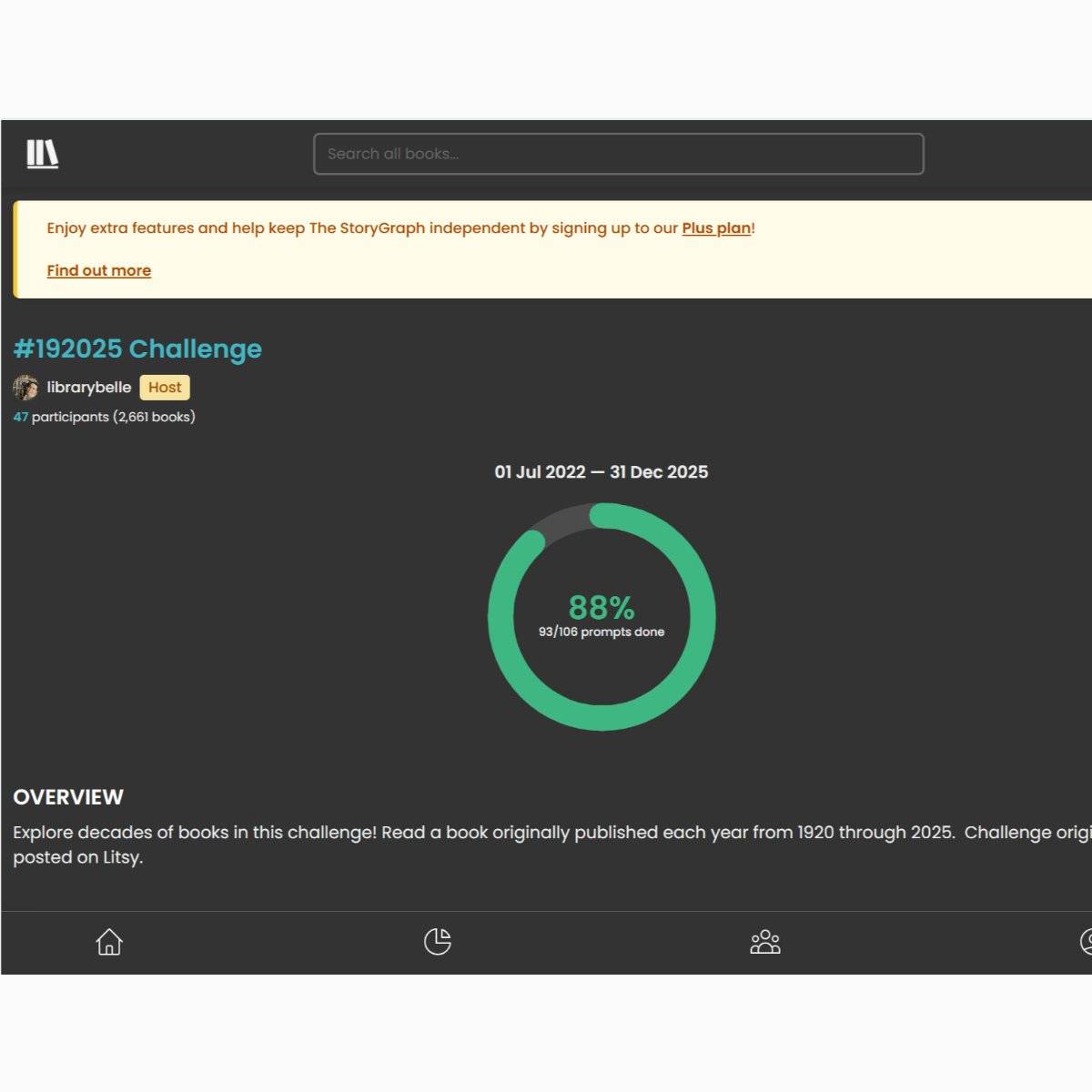Open the #192025 Challenge title
Viewport: 1092px width, 1092px height.
[x=137, y=349]
